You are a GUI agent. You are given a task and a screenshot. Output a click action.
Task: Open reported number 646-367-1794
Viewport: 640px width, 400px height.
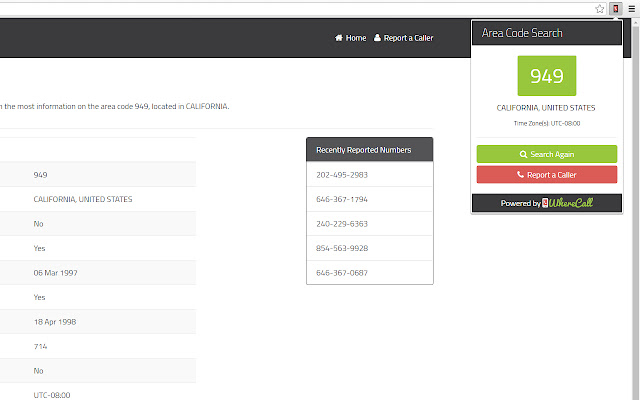click(x=342, y=199)
